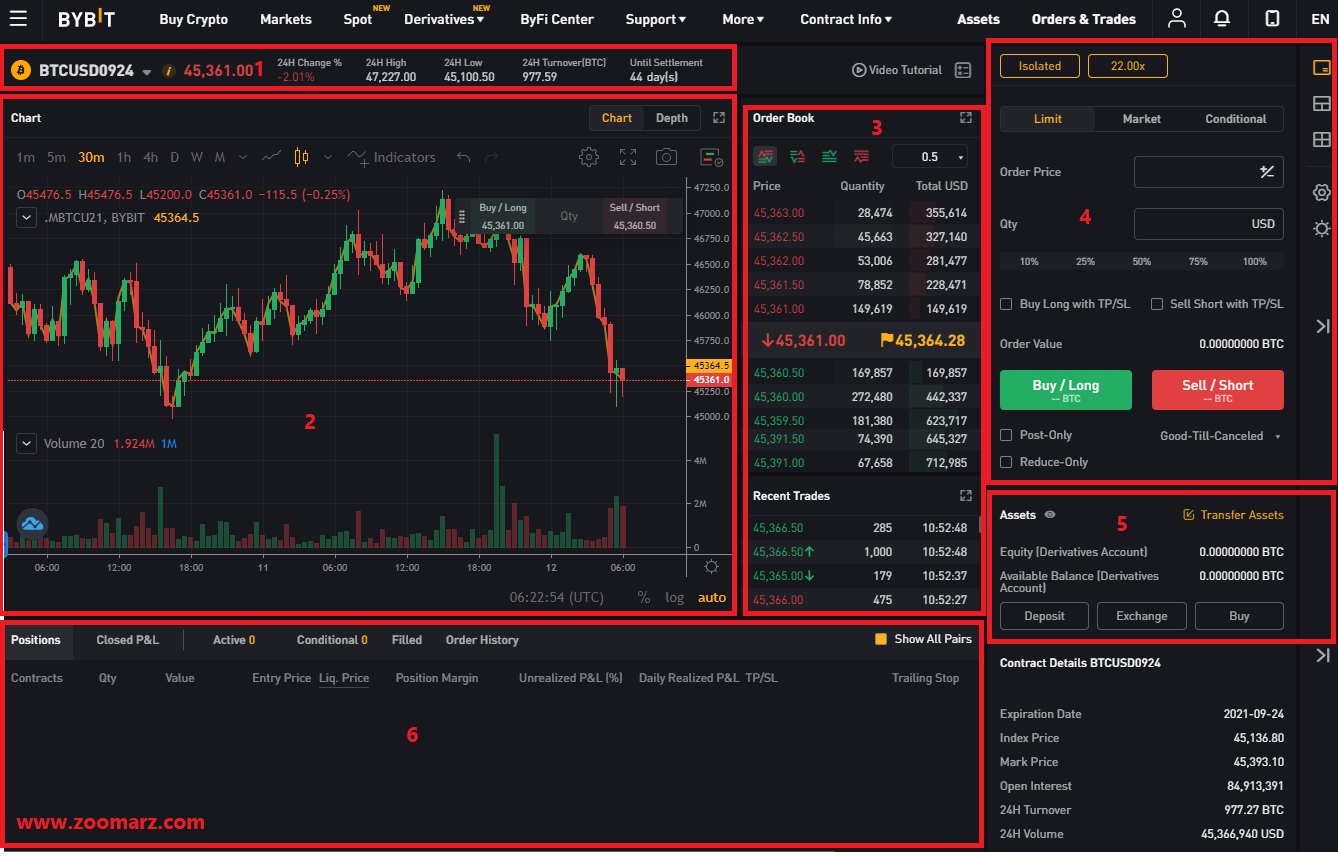
Task: Enable the Post-Only checkbox
Action: pyautogui.click(x=1006, y=435)
